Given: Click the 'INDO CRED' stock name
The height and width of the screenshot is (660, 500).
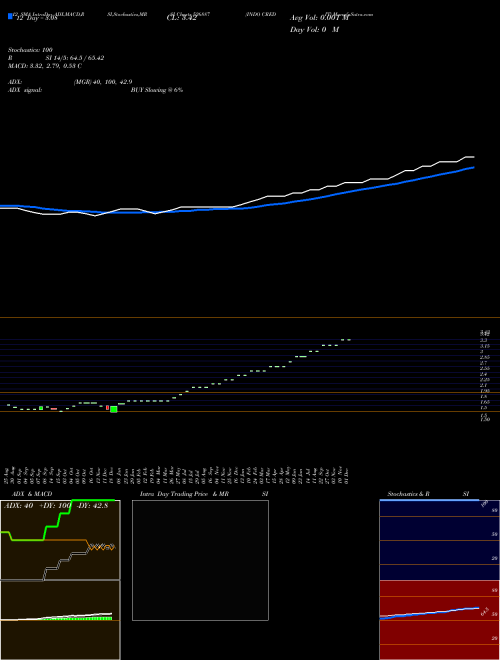Looking at the screenshot, I should pyautogui.click(x=261, y=14).
